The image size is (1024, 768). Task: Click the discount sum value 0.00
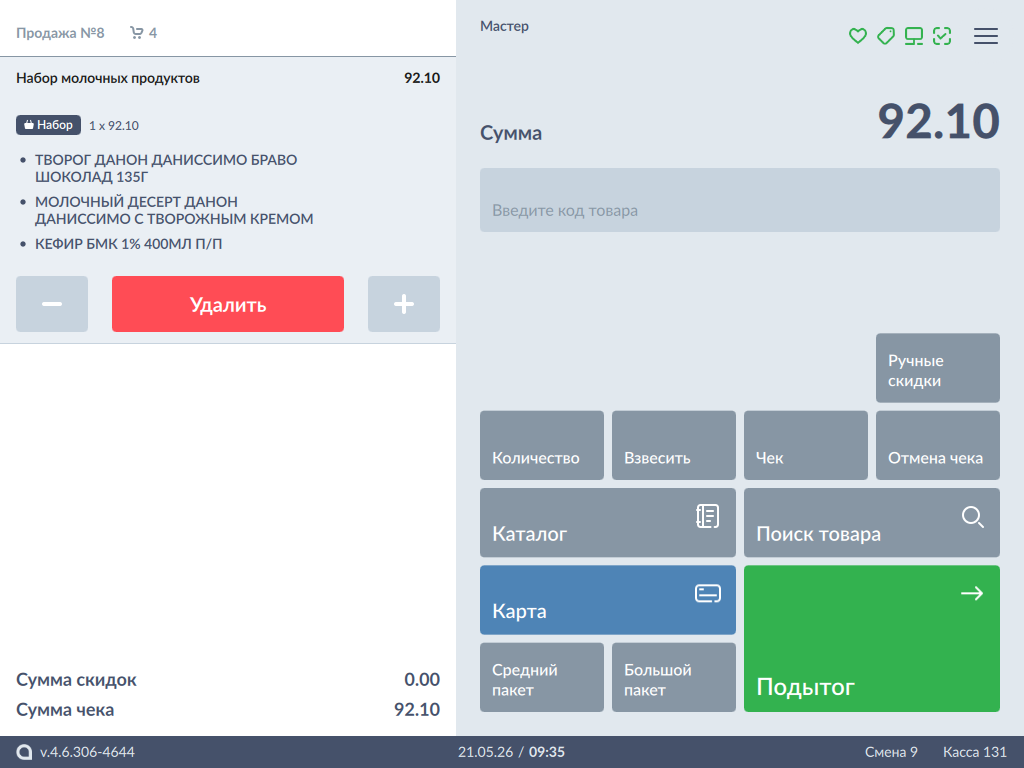click(422, 679)
